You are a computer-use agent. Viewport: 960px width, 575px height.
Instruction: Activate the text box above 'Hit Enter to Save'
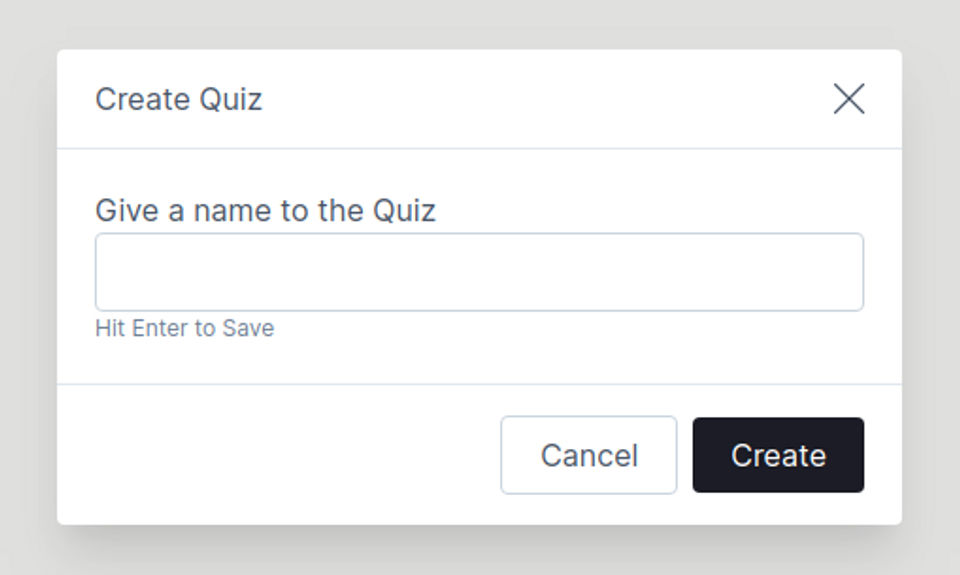pos(479,272)
